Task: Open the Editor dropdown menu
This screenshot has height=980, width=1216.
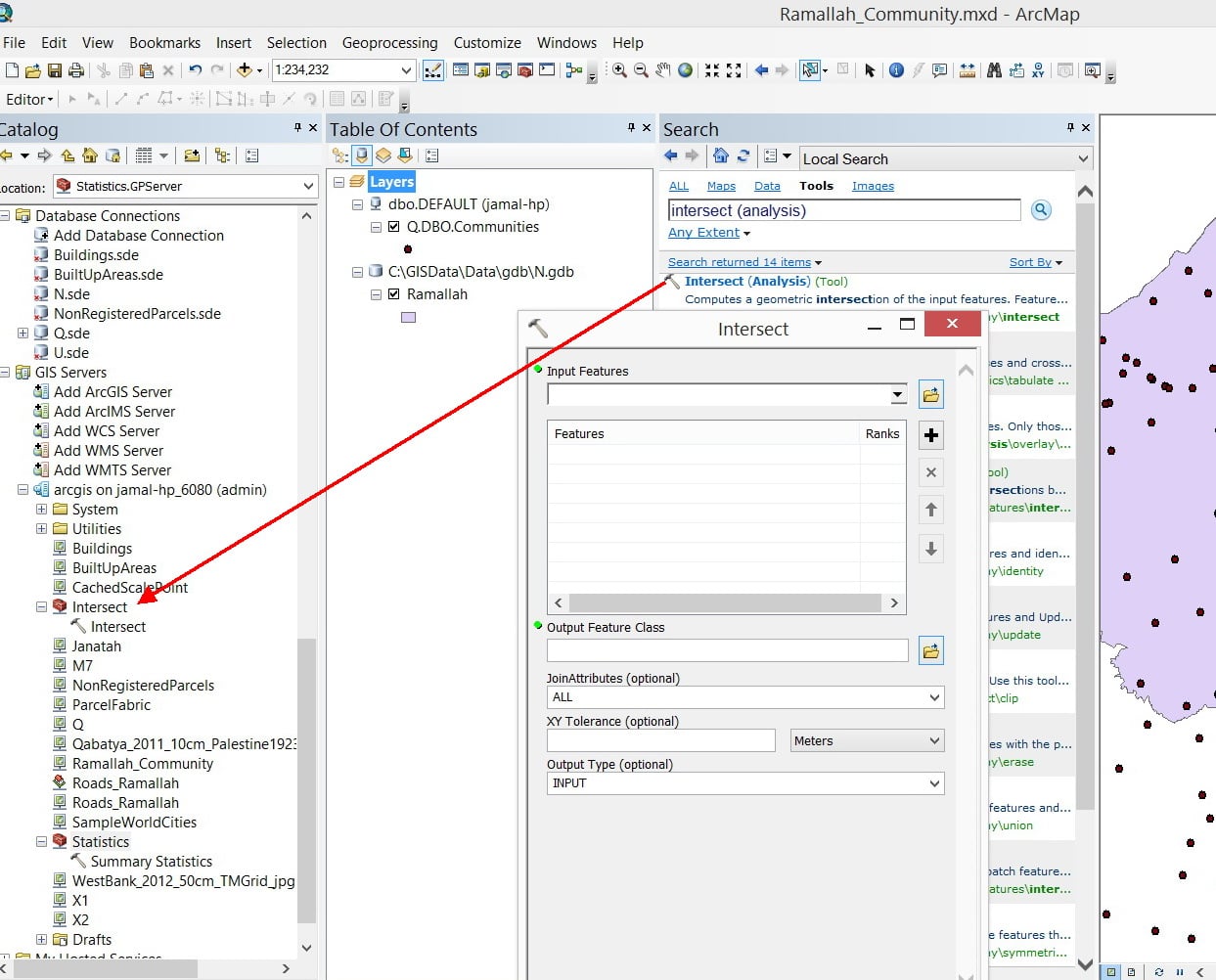Action: click(x=29, y=100)
